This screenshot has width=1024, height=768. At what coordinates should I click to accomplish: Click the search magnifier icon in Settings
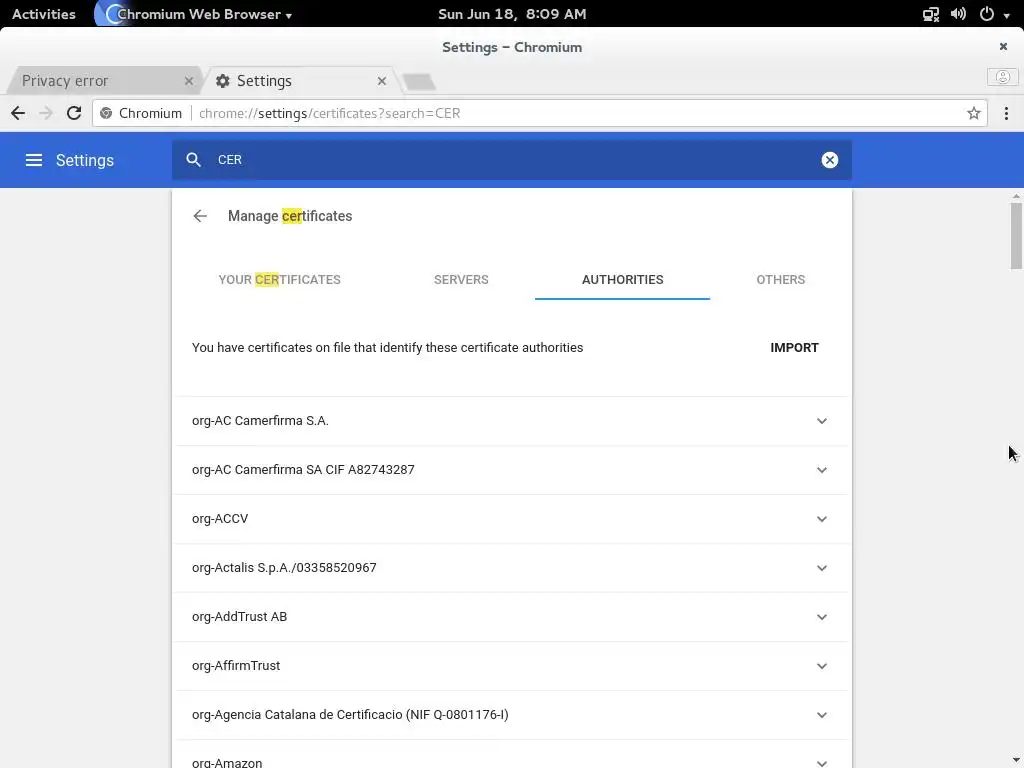pyautogui.click(x=193, y=160)
